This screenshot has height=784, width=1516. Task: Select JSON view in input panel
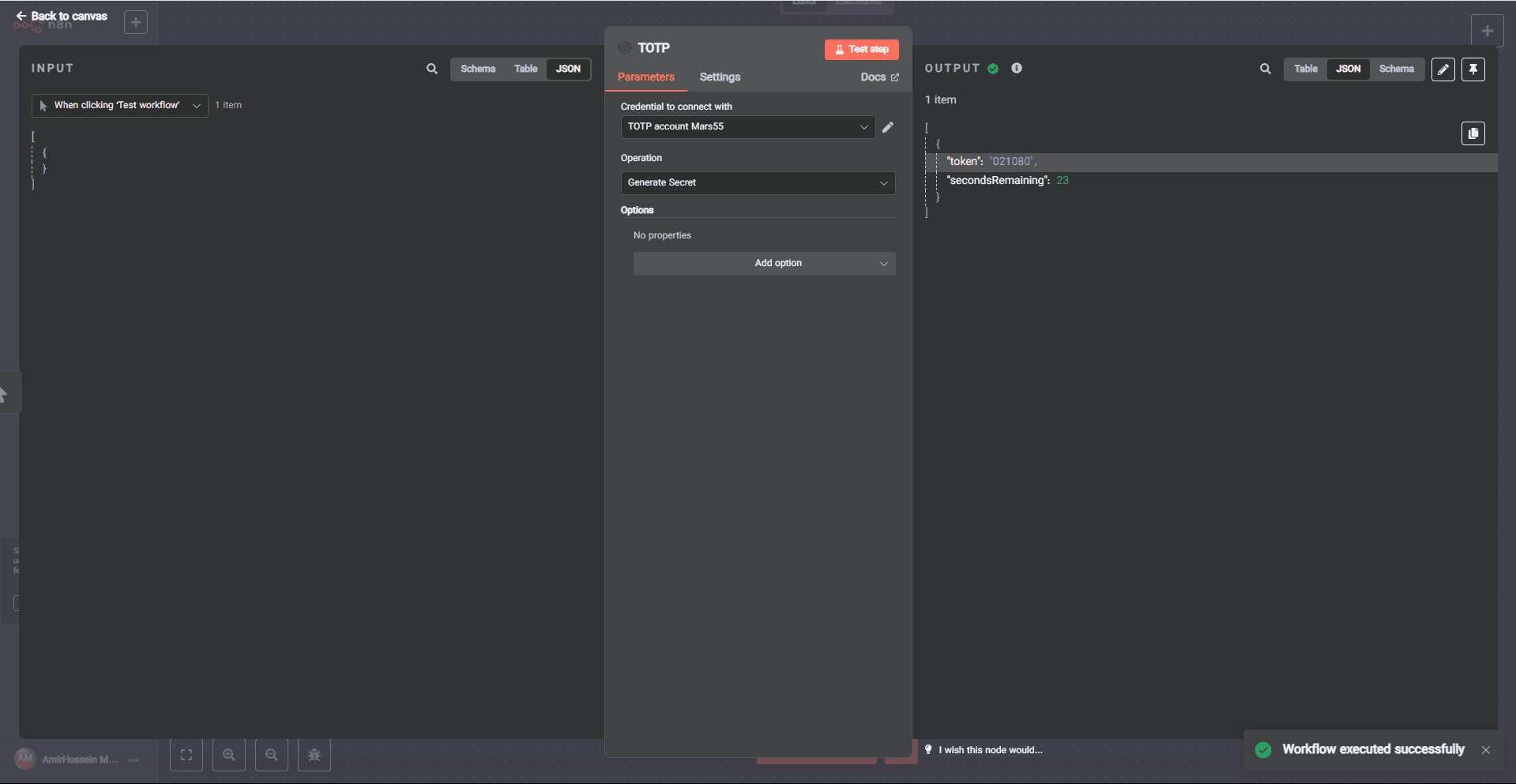pyautogui.click(x=568, y=69)
